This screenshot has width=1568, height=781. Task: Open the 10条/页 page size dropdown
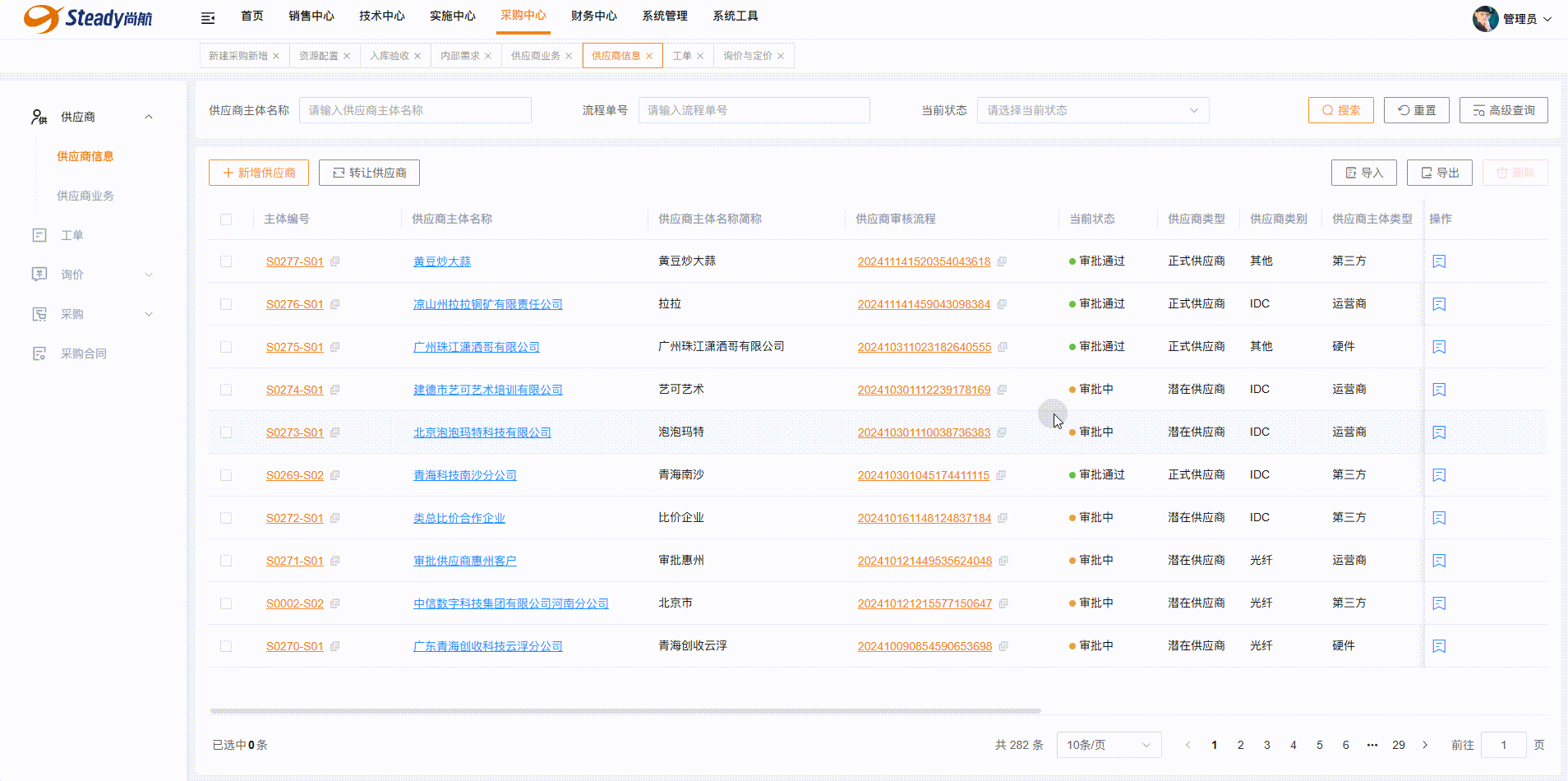point(1109,745)
